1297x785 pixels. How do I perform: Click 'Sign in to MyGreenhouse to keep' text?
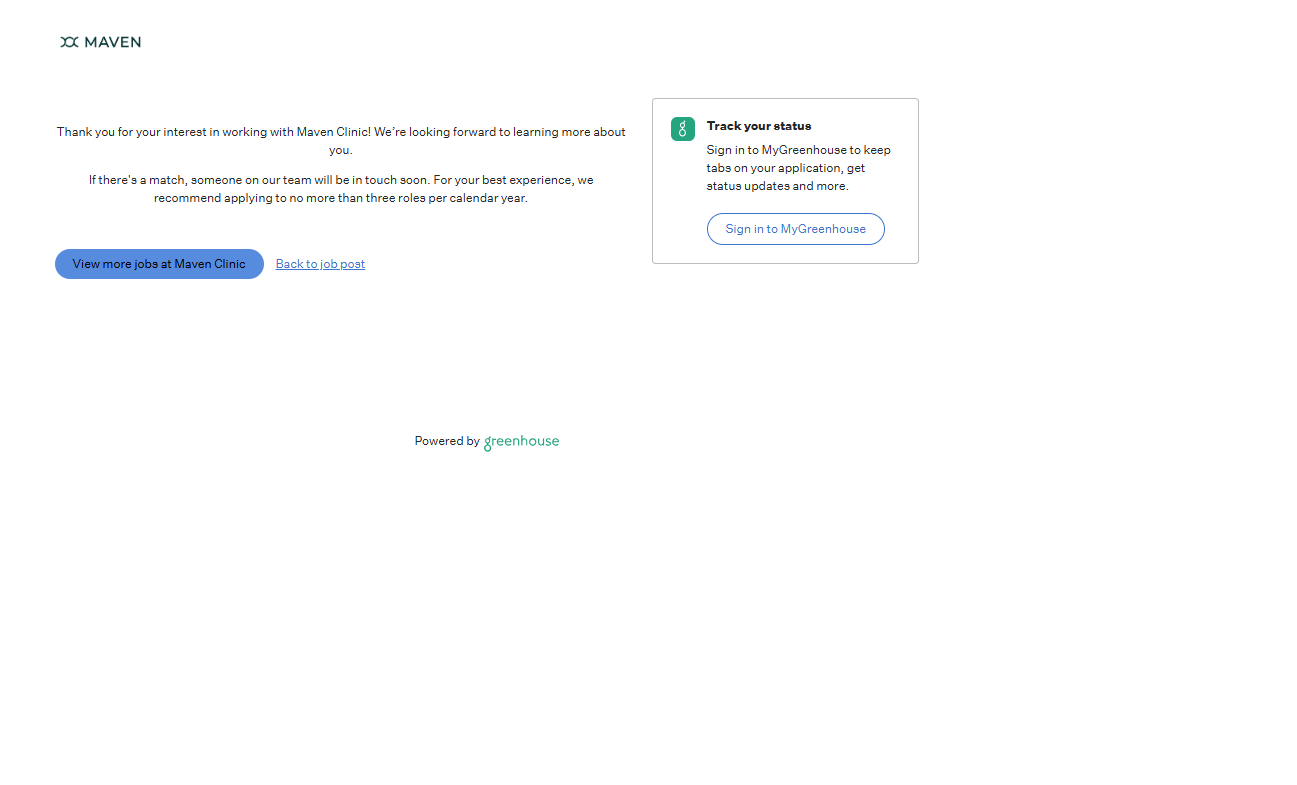point(798,150)
